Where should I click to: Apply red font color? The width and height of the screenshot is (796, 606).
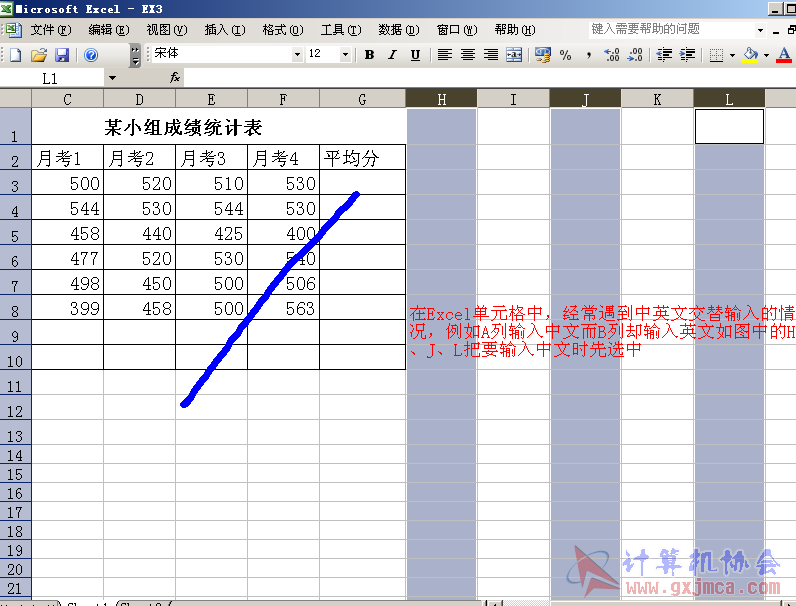tap(784, 55)
